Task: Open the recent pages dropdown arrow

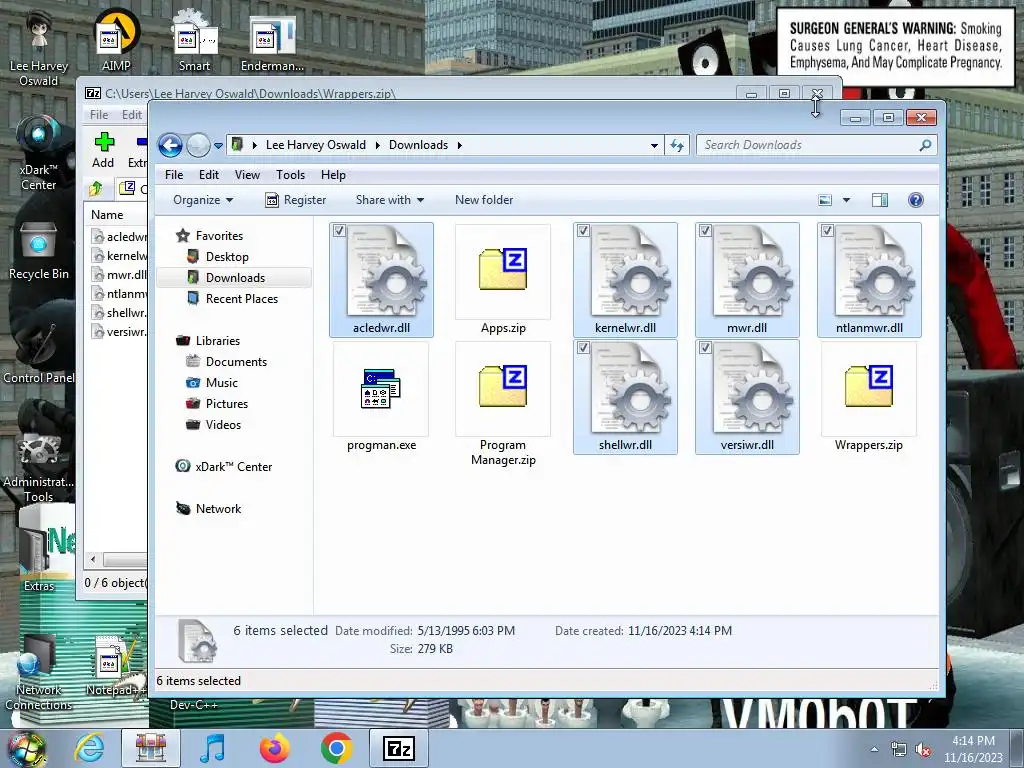Action: pos(218,146)
